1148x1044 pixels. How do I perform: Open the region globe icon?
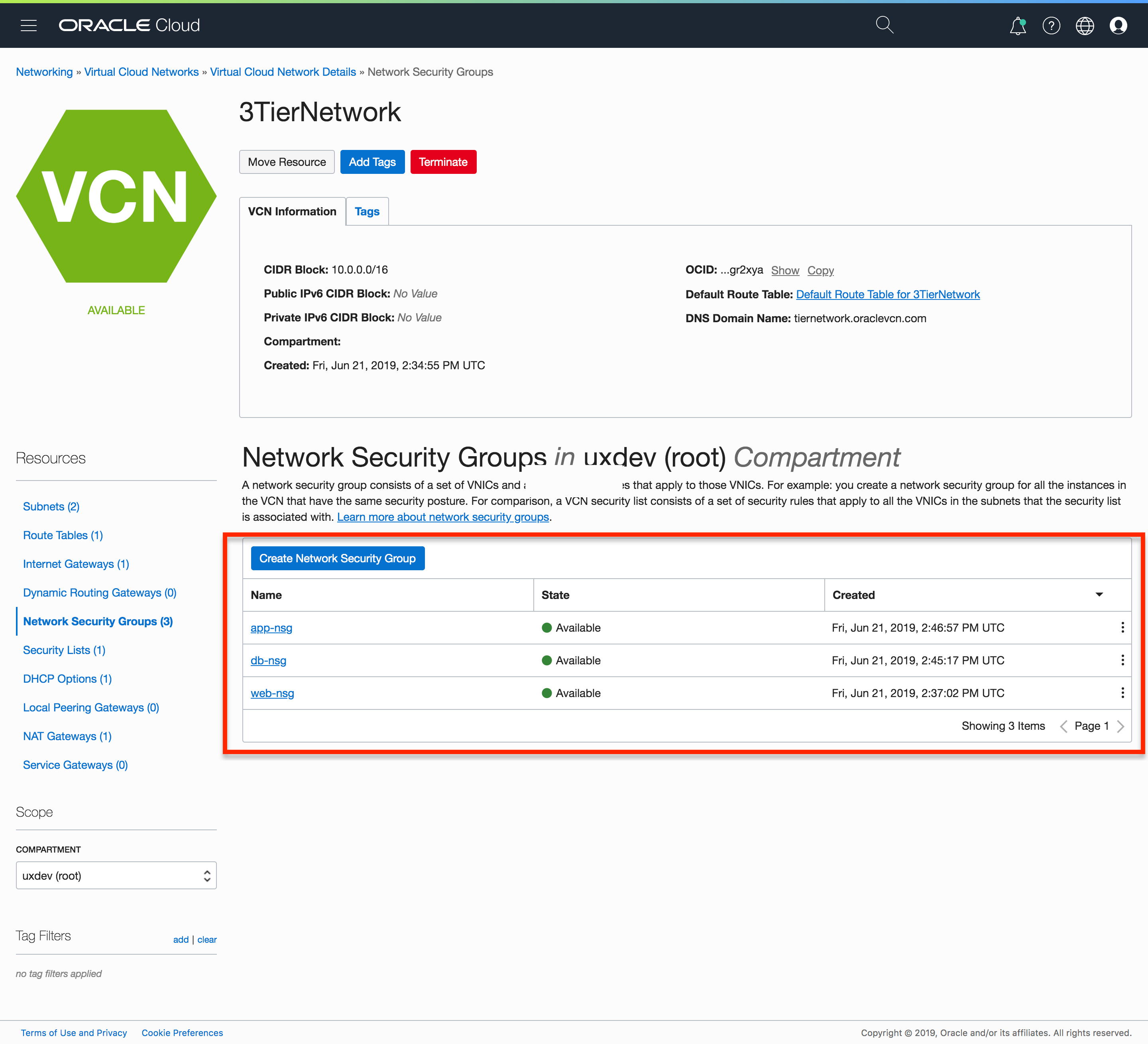coord(1084,26)
